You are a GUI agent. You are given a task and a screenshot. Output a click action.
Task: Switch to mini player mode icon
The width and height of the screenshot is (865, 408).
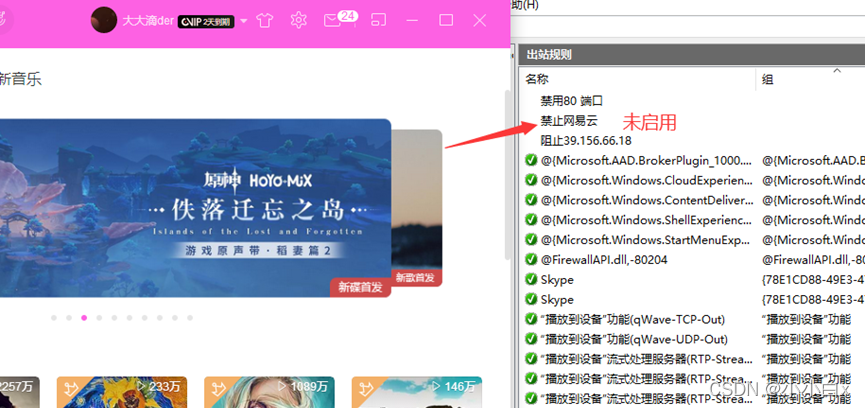click(x=378, y=20)
